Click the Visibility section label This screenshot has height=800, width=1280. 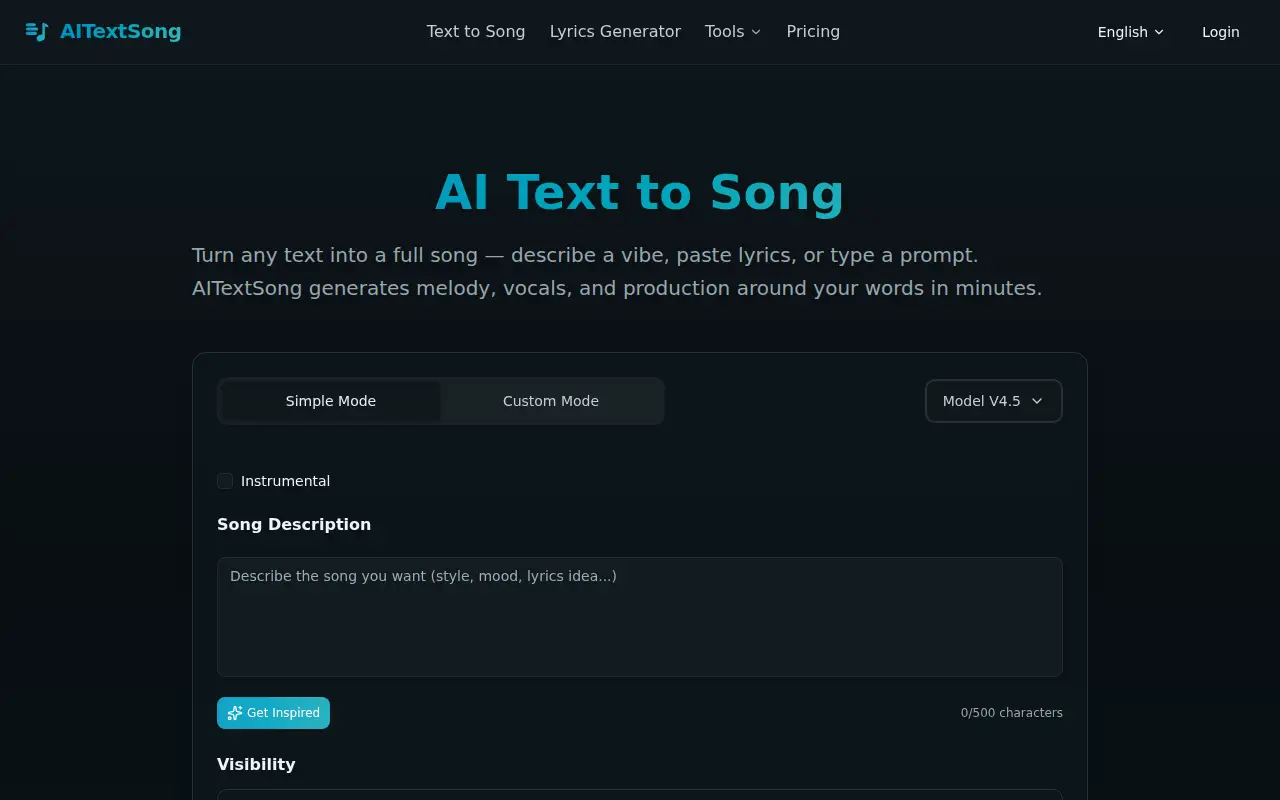[x=256, y=764]
